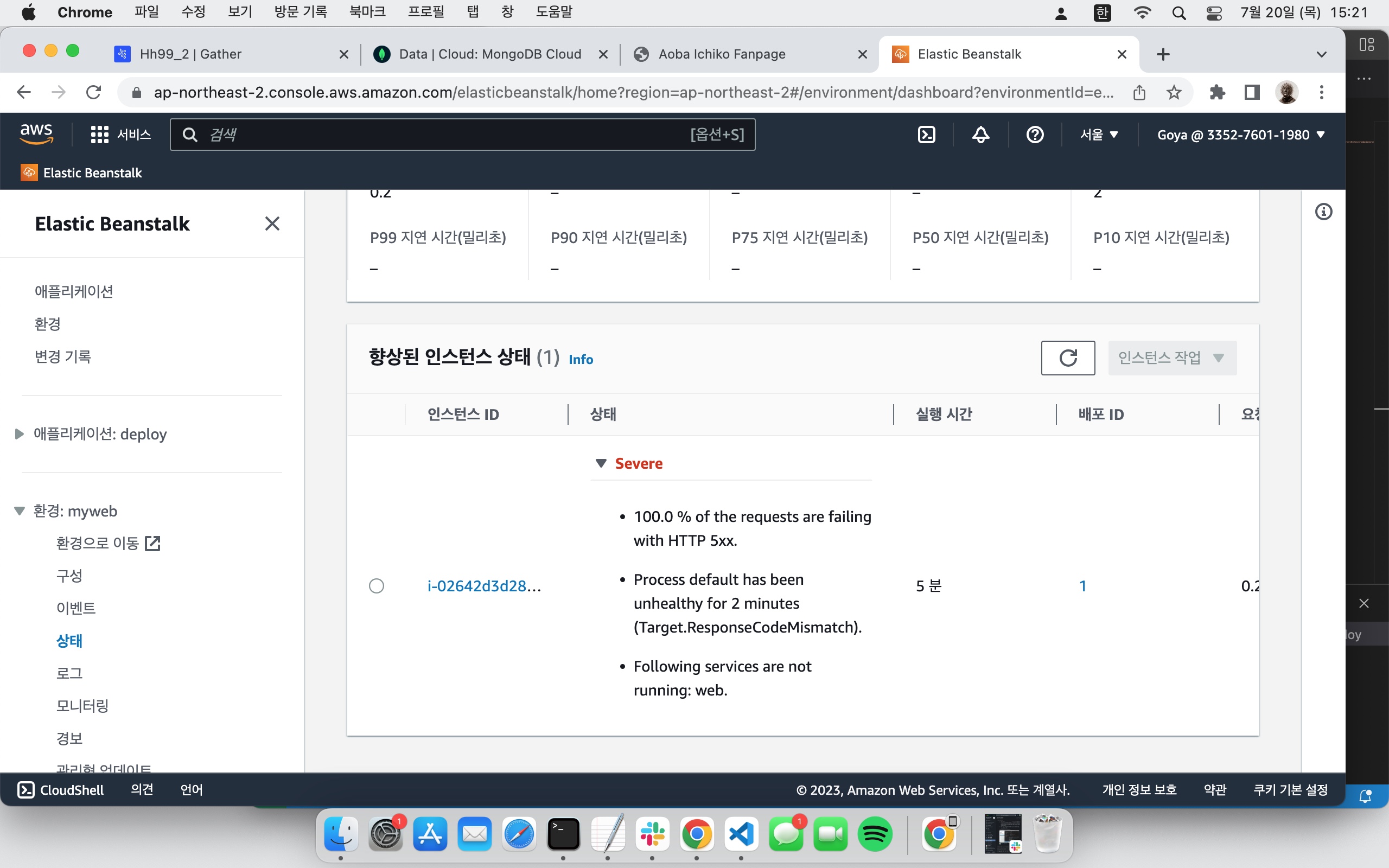Go to 애플리케이션 in sidebar

click(73, 291)
